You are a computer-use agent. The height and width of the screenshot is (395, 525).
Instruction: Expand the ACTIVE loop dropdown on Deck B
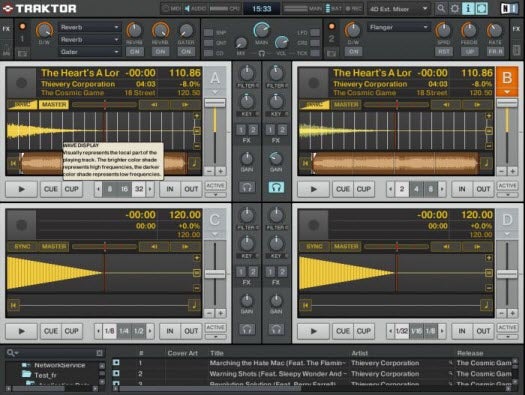tap(508, 195)
